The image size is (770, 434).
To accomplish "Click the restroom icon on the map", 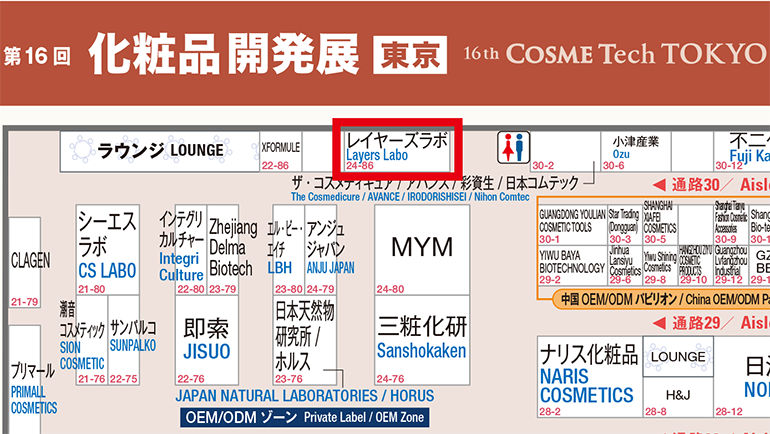I will coord(510,147).
